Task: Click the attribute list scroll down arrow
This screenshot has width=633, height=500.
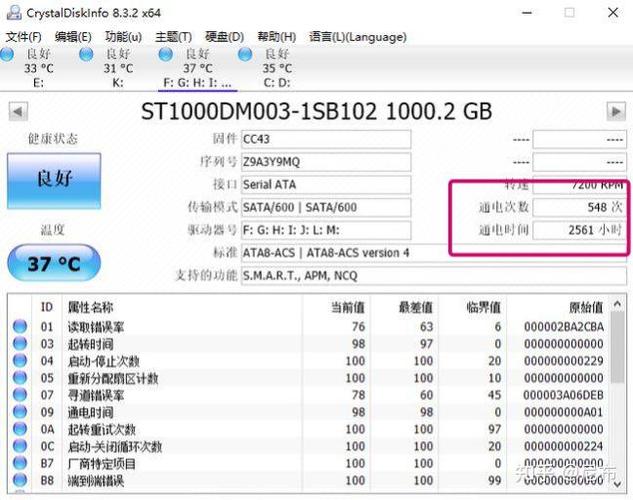Action: pos(617,484)
